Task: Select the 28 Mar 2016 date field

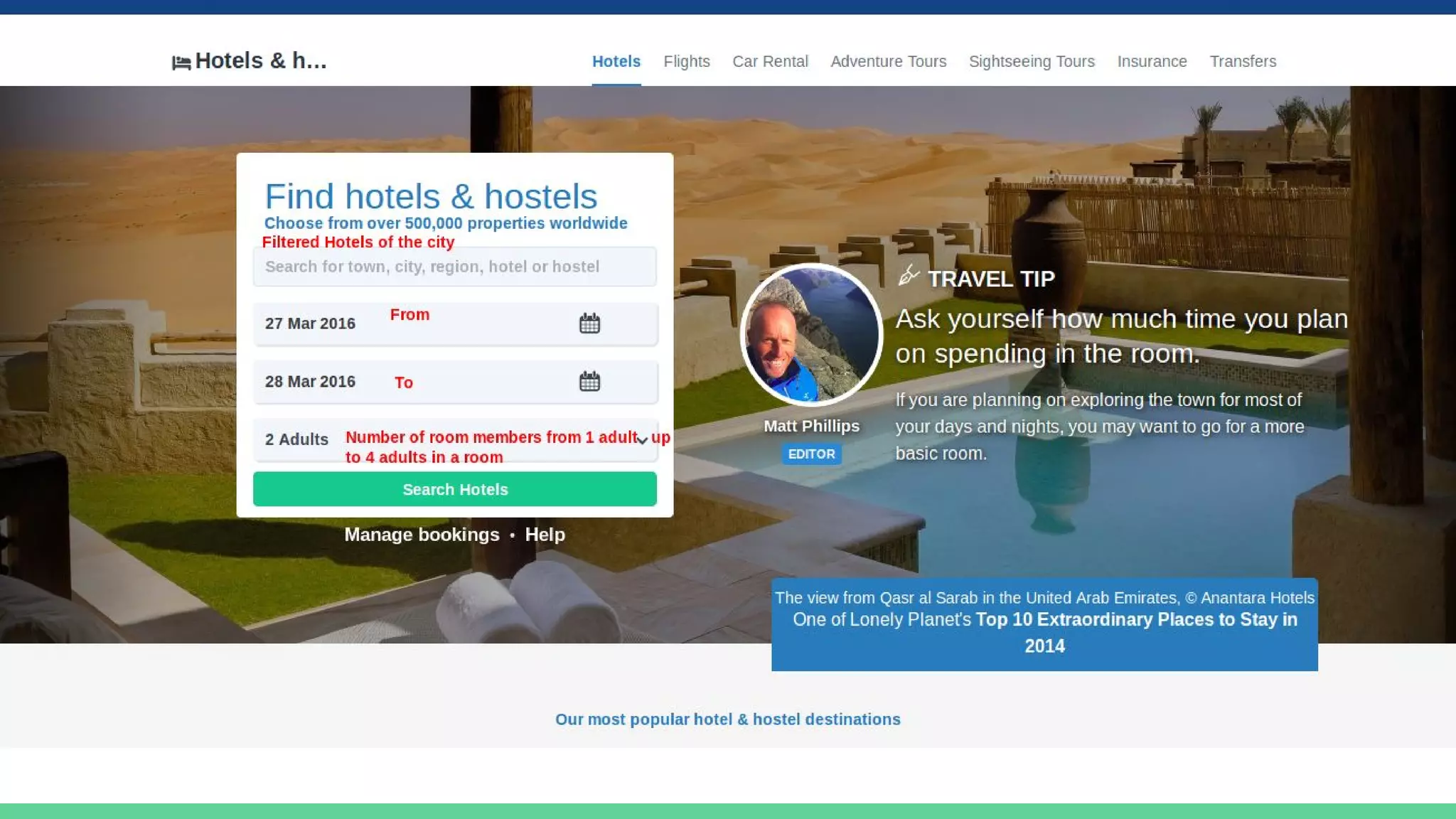Action: (456, 382)
